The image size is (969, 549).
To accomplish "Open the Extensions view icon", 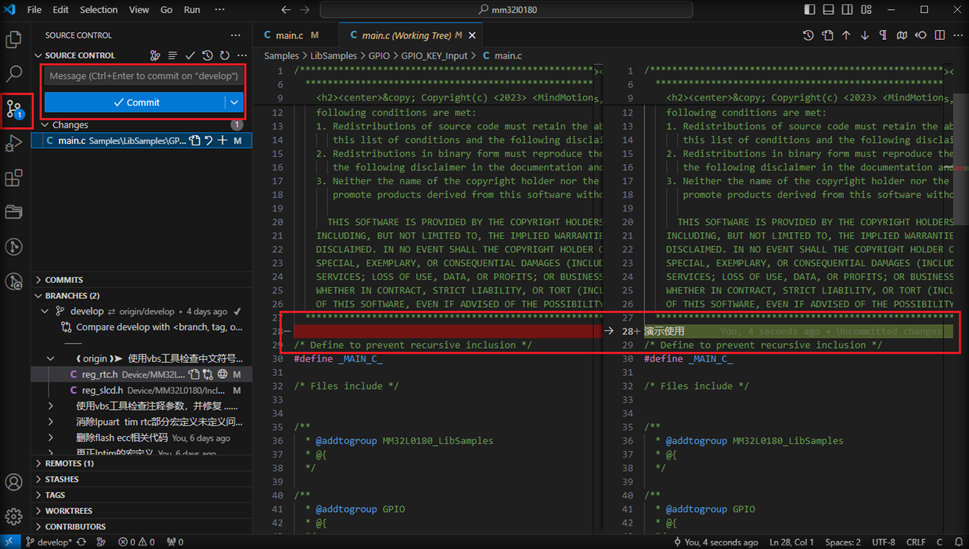I will 14,179.
